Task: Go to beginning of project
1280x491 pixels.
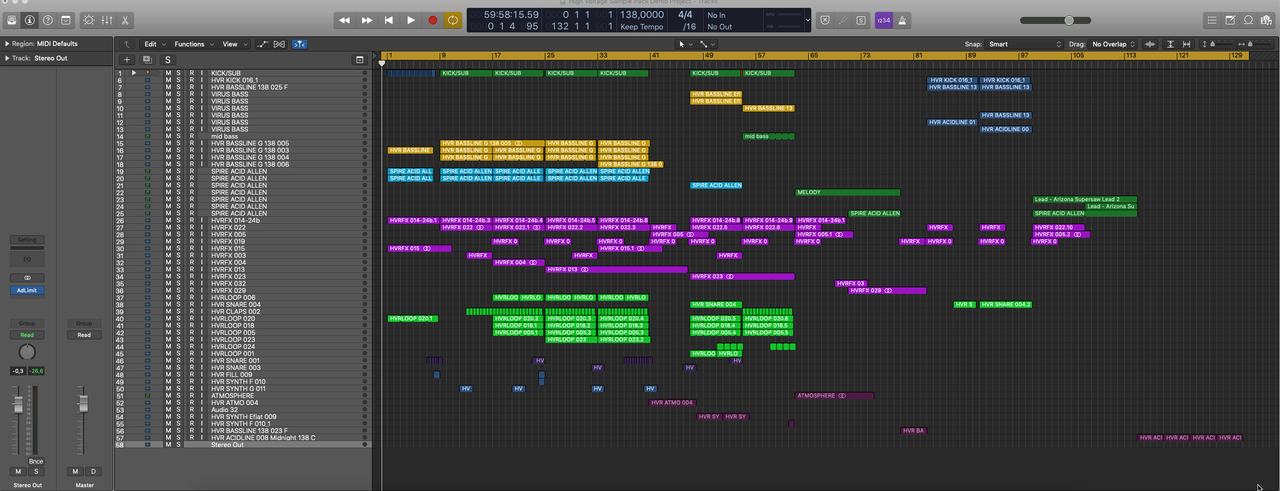Action: (389, 20)
